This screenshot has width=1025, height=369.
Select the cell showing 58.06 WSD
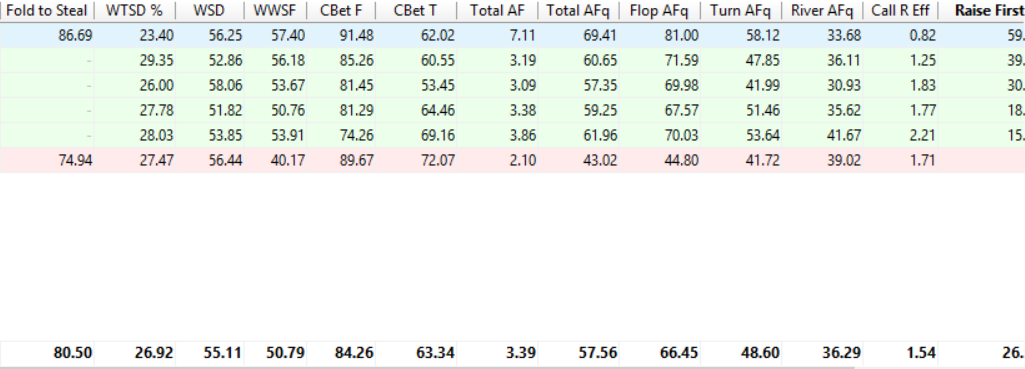coord(210,85)
